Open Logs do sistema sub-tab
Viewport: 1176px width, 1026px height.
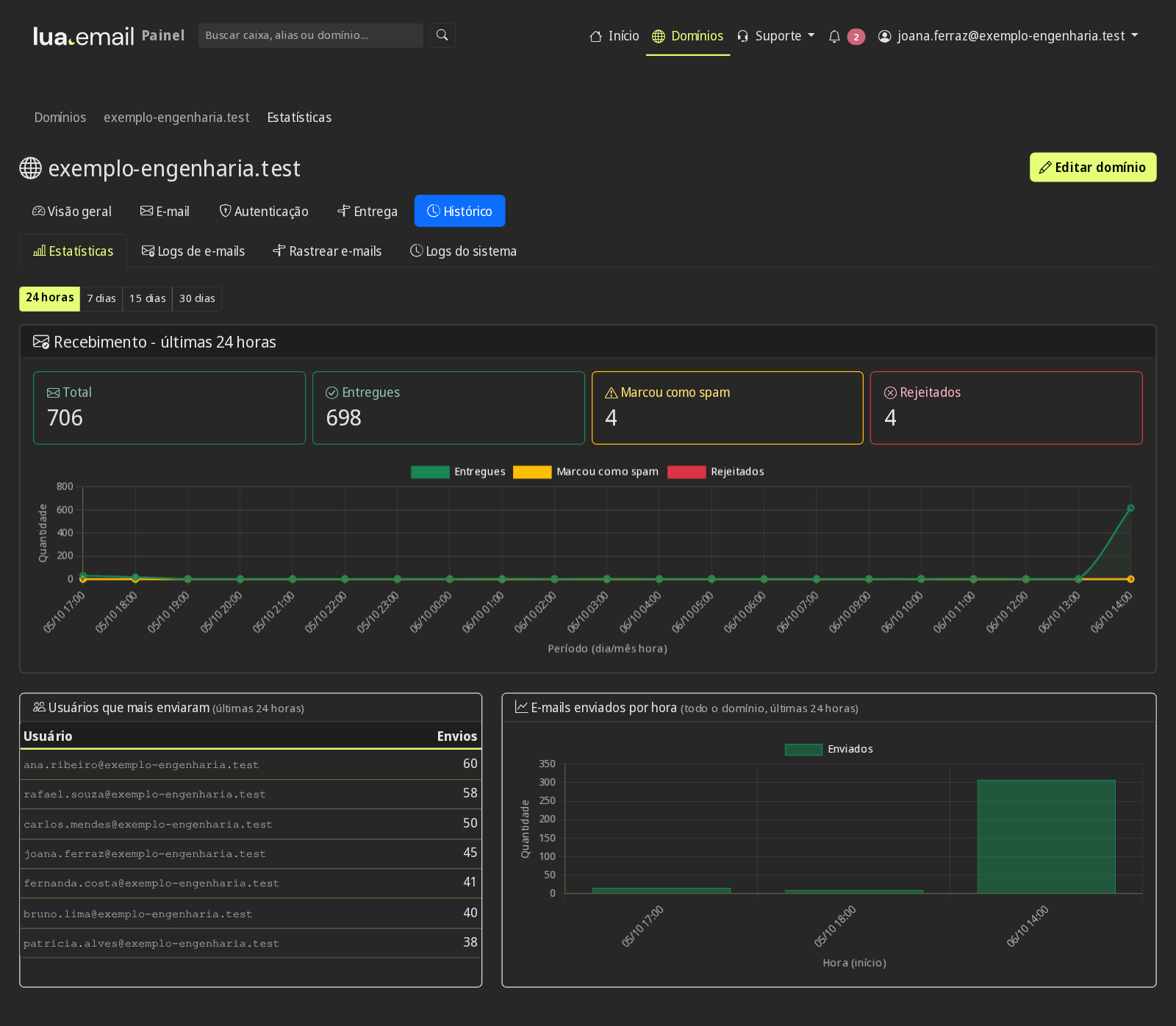pos(463,251)
